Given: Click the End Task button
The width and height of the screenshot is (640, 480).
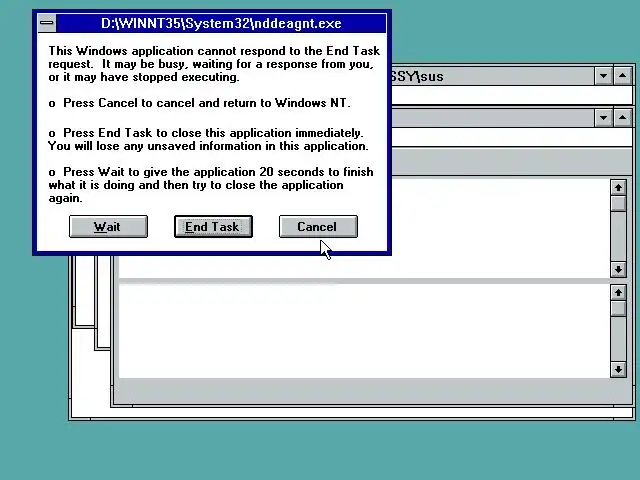Looking at the screenshot, I should (x=213, y=227).
